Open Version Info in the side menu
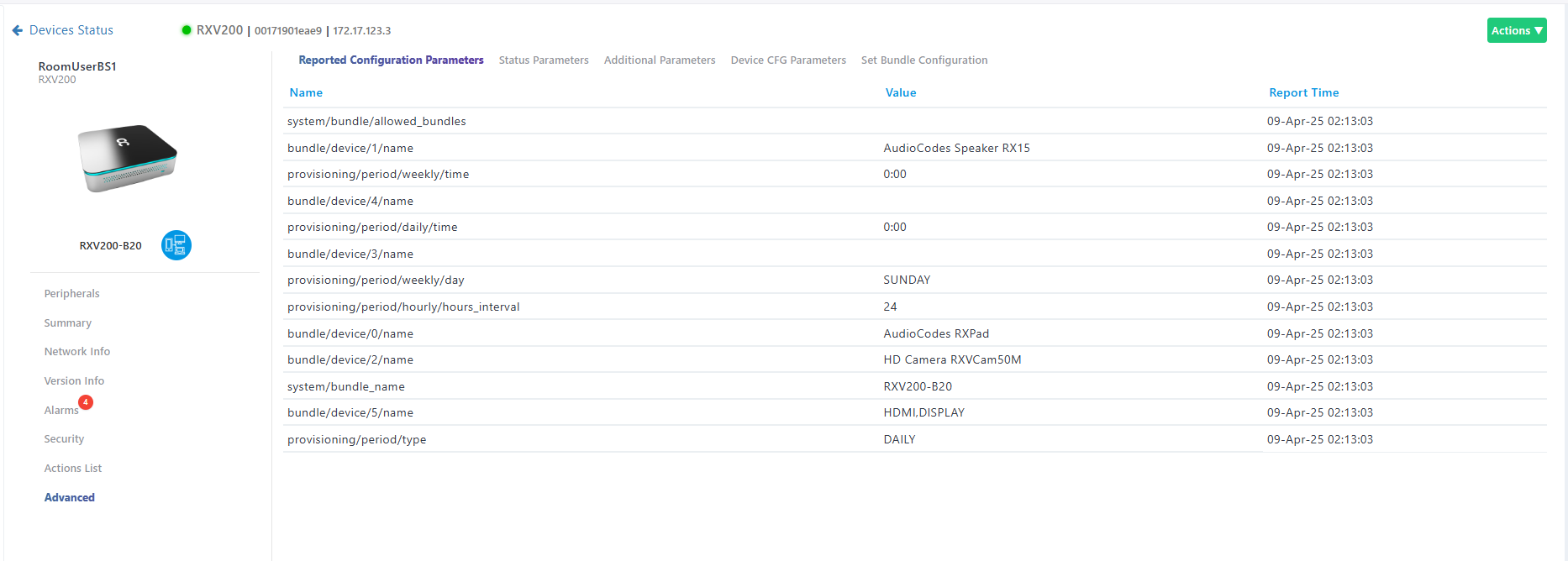Screen dimensions: 1568x561 (74, 381)
